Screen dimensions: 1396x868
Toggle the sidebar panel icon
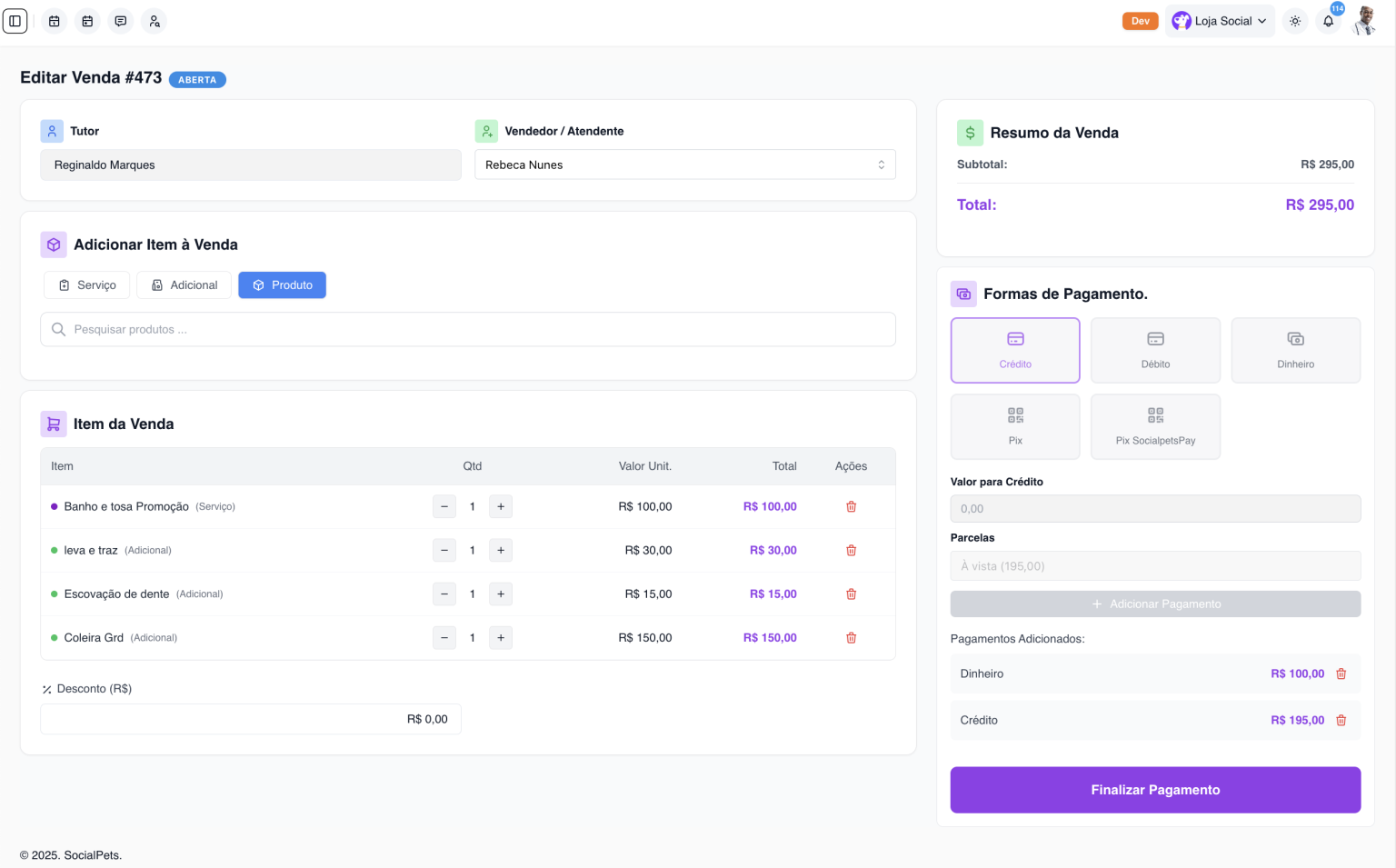tap(15, 21)
